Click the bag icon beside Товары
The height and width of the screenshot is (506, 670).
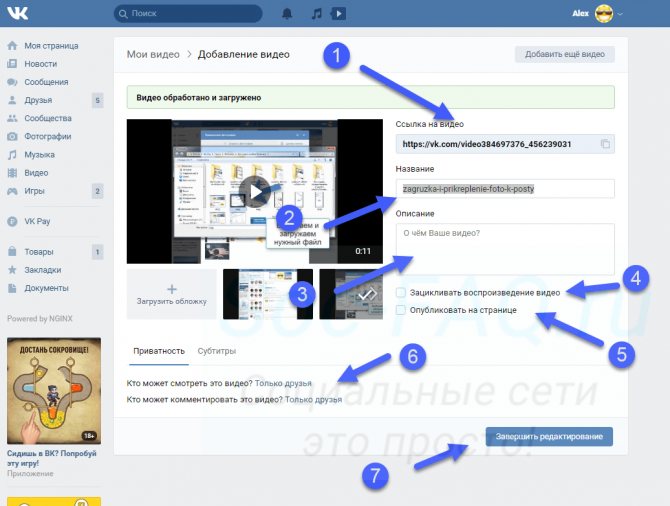click(12, 251)
